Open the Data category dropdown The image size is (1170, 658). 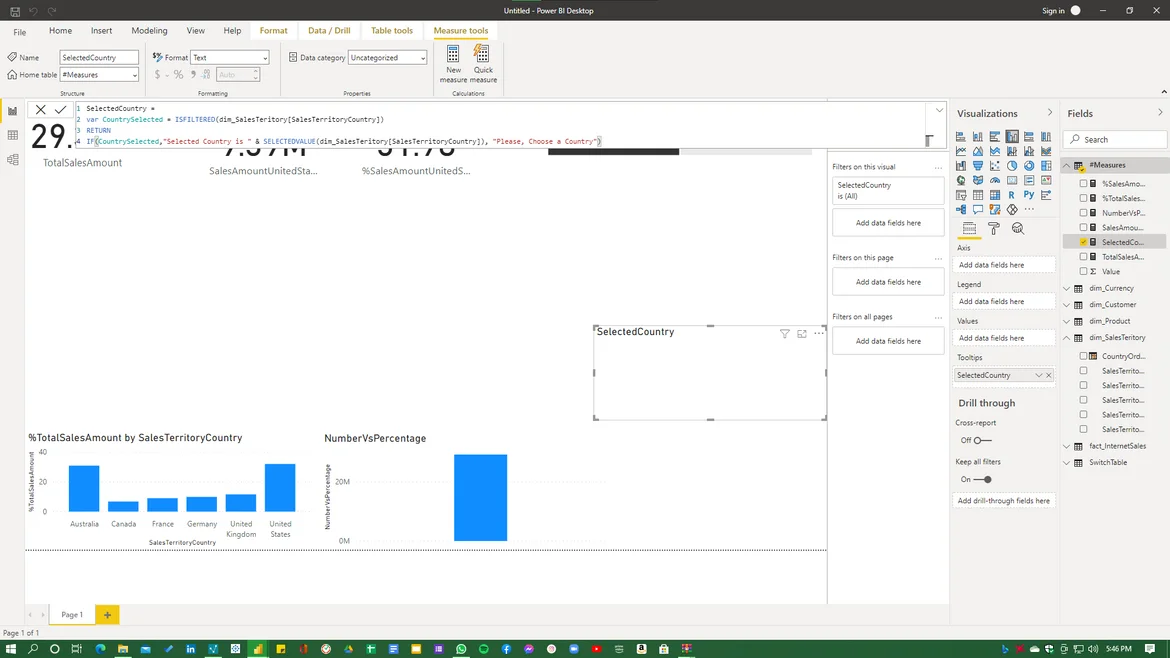pyautogui.click(x=387, y=58)
